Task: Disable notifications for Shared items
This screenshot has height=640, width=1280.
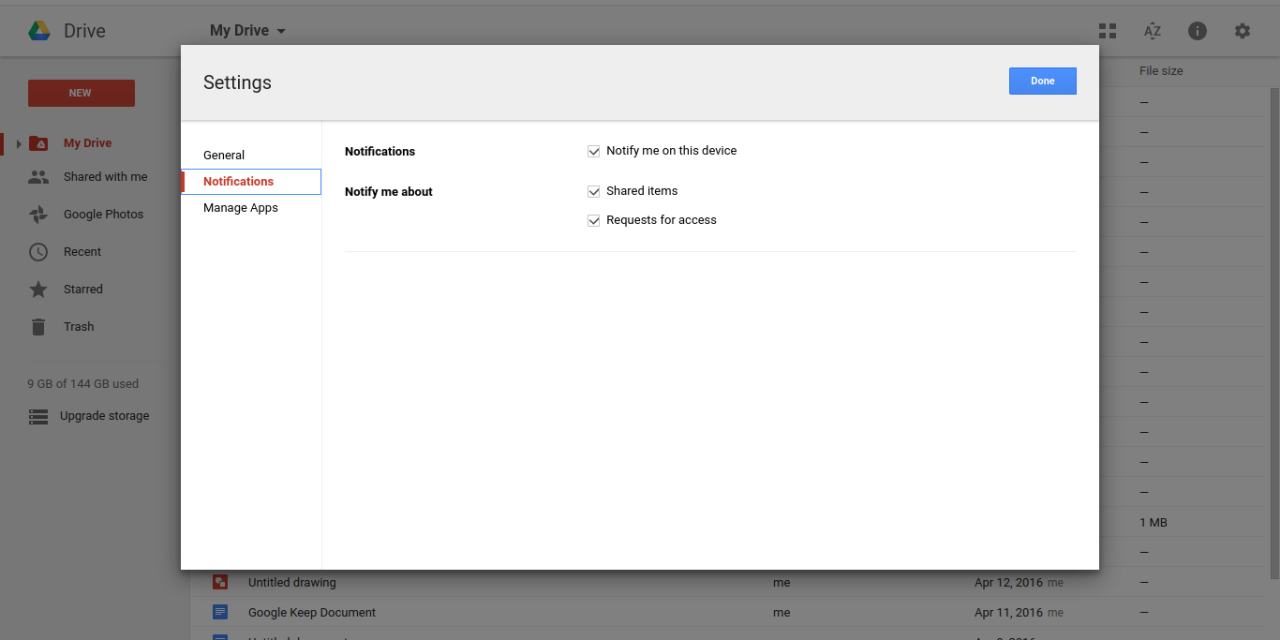Action: click(594, 190)
